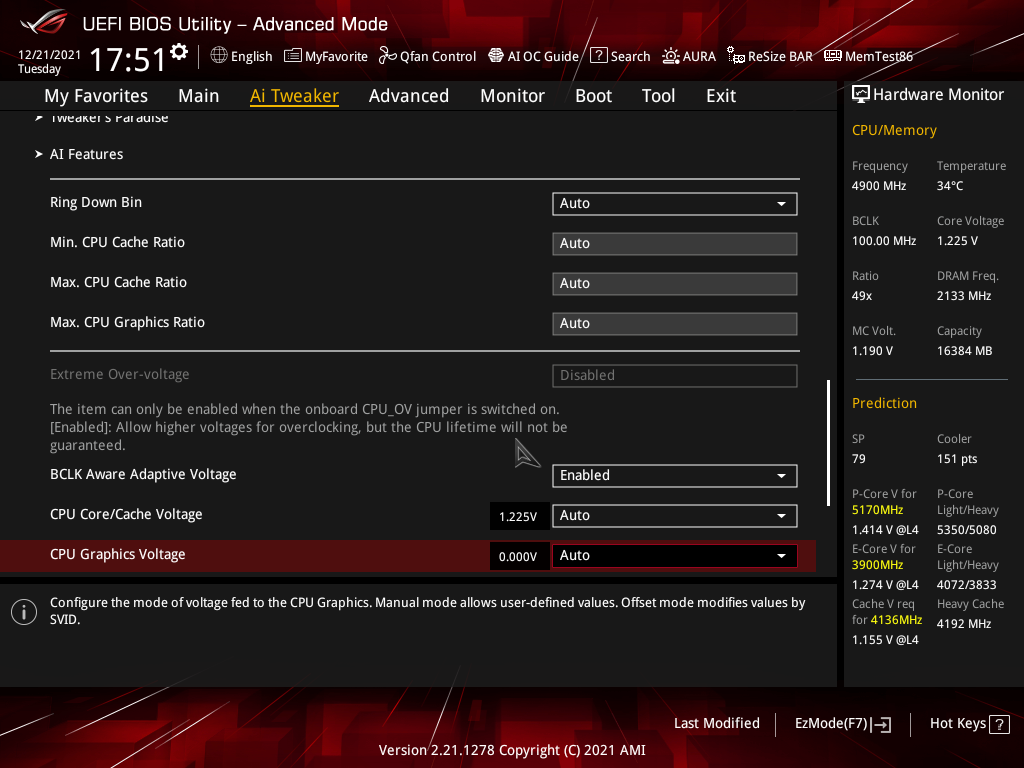The width and height of the screenshot is (1024, 768).
Task: Open the Monitor tab
Action: point(513,96)
